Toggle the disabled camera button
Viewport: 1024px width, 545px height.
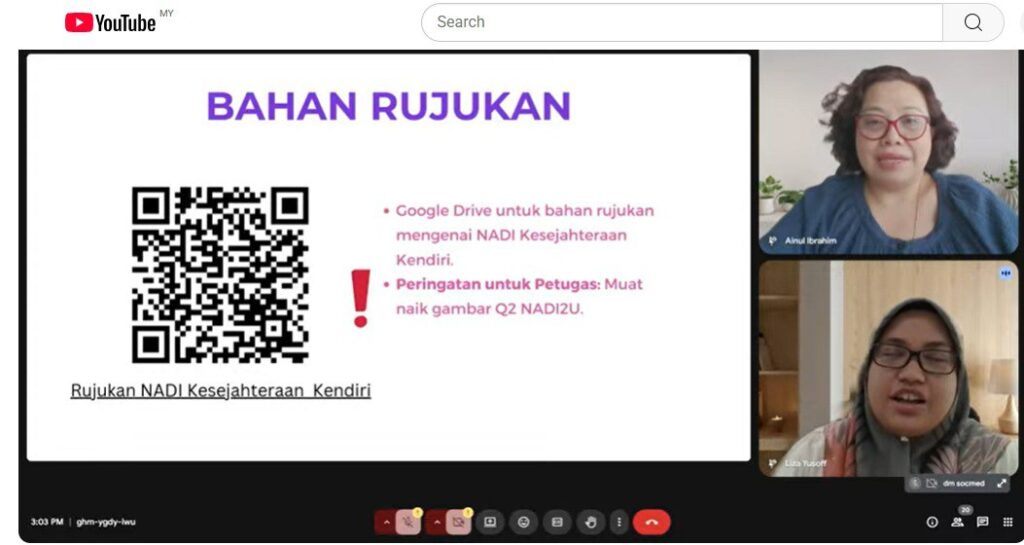459,522
